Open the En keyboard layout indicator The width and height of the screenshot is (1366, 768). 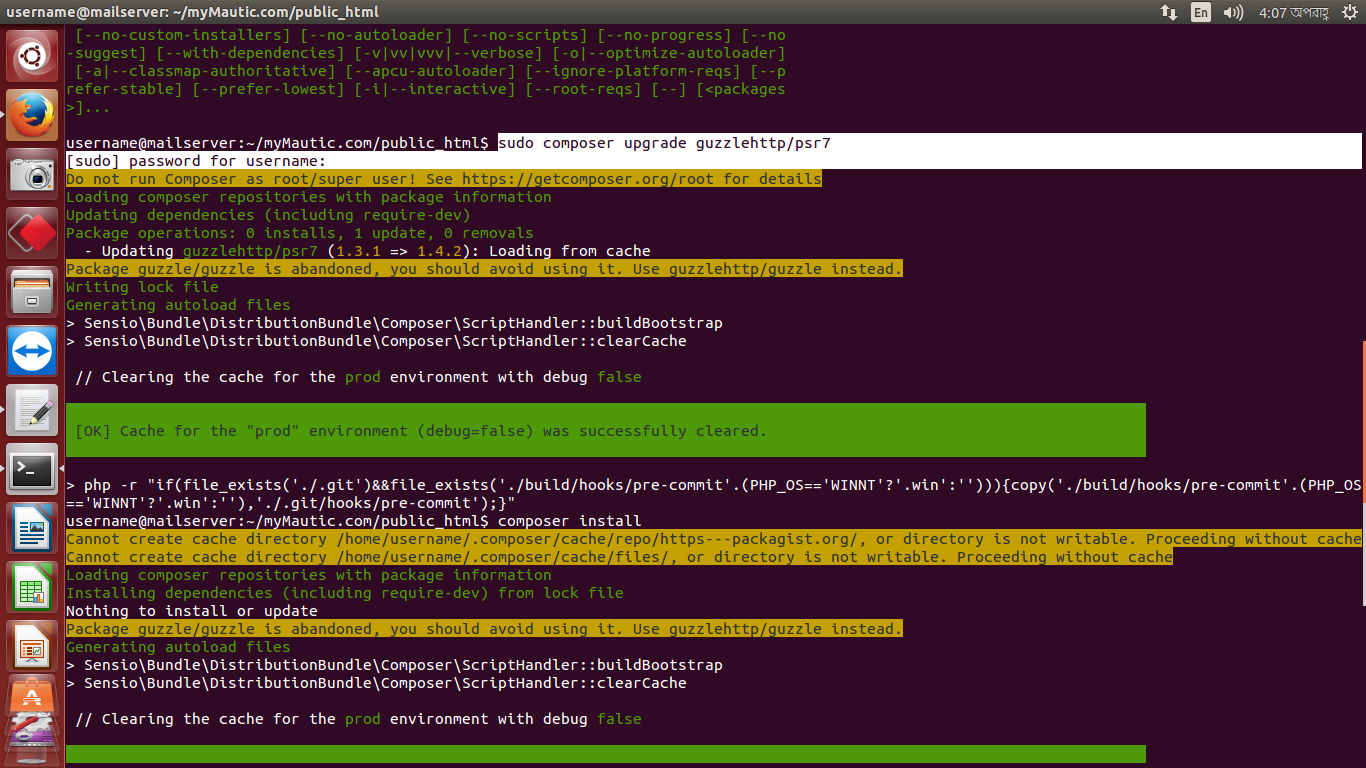coord(1200,12)
